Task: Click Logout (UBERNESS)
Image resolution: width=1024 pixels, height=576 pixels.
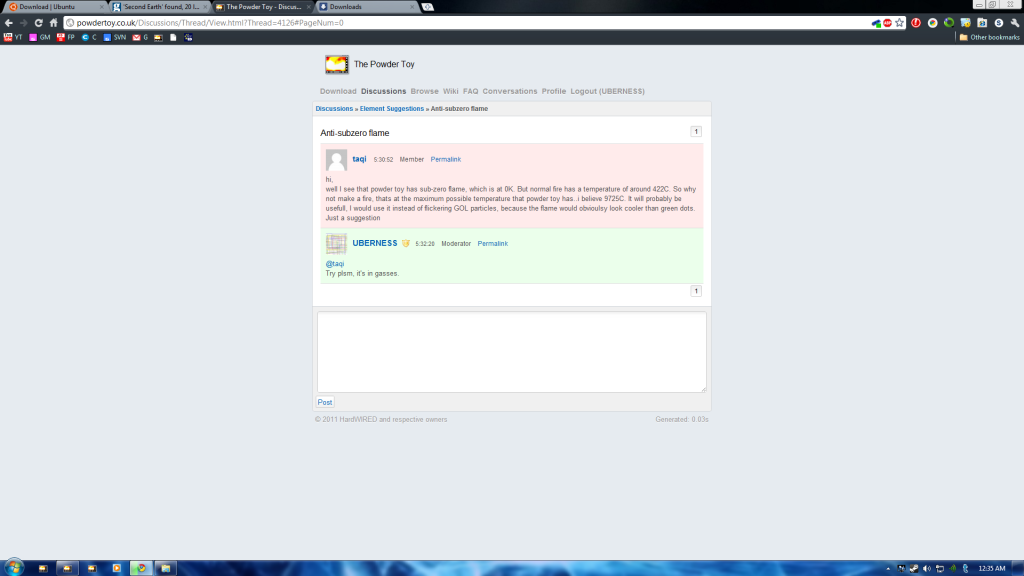Action: tap(607, 91)
